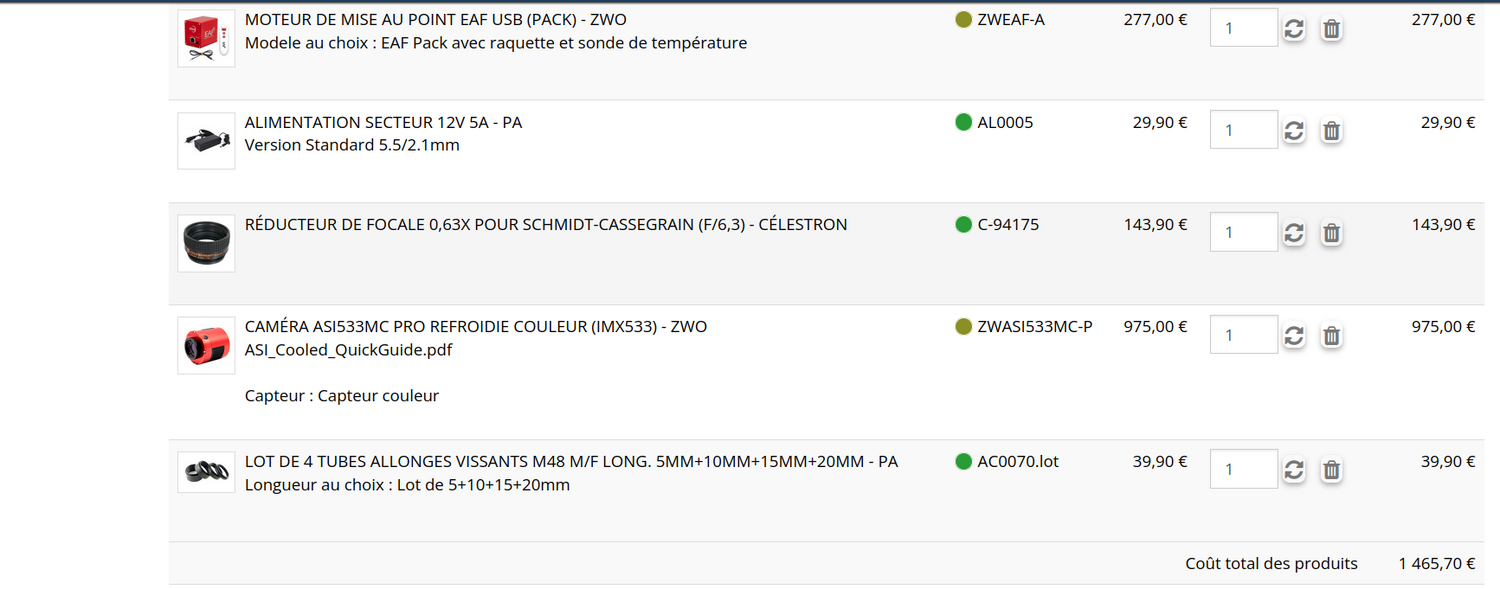Remove the 12V 5A power supply
The height and width of the screenshot is (589, 1500).
(1331, 131)
